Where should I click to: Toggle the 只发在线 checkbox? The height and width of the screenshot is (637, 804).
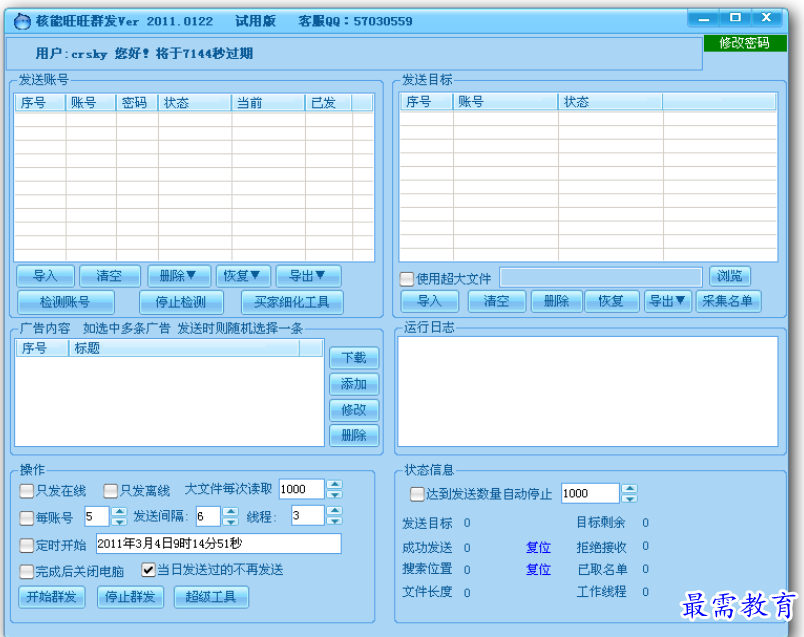(27, 491)
